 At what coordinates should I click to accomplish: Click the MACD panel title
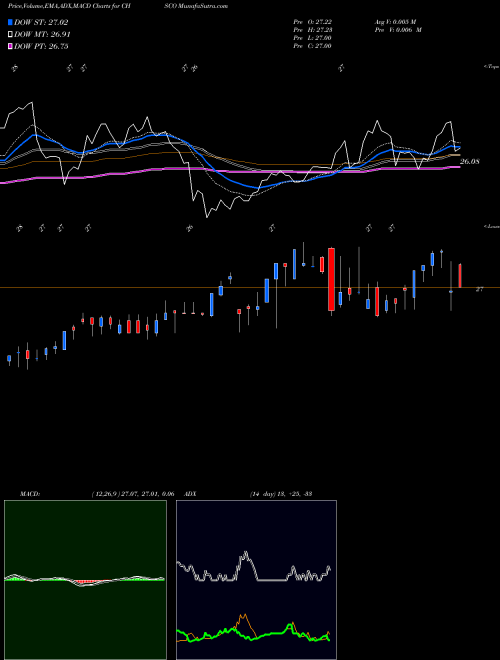[x=29, y=494]
